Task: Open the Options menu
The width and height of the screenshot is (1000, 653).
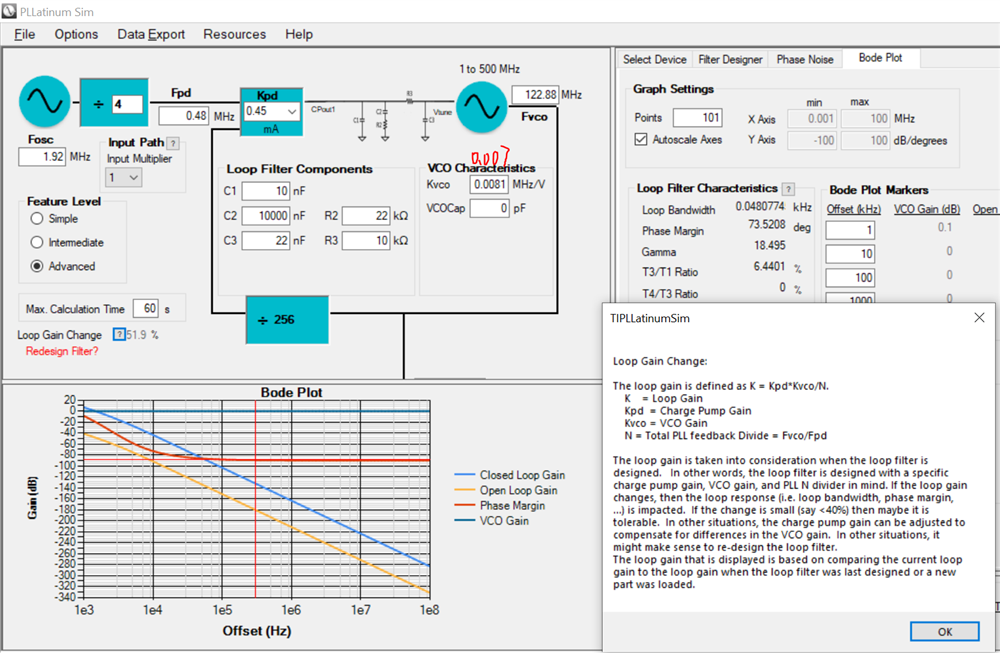Action: pos(77,34)
